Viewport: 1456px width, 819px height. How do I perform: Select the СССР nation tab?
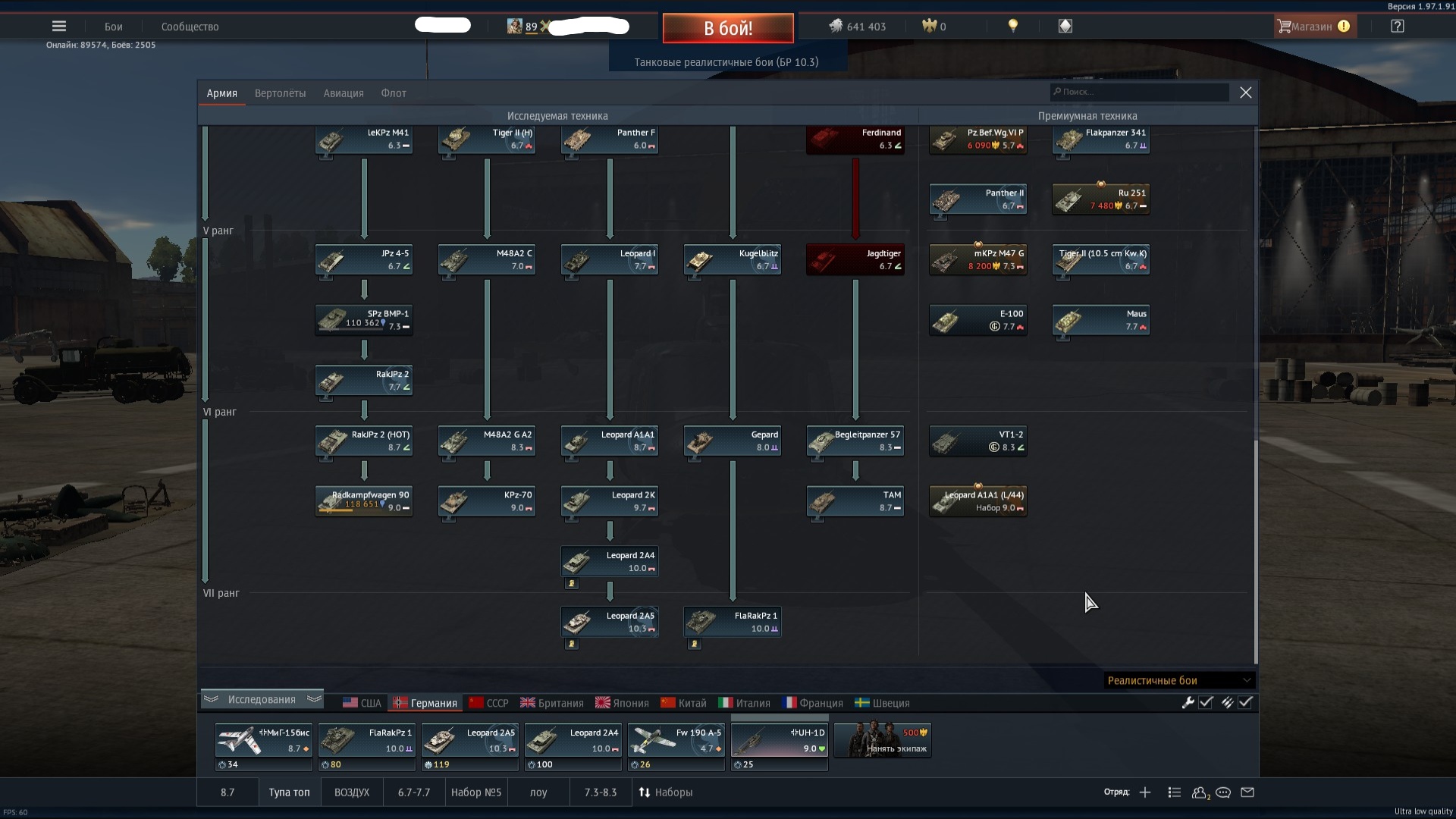[489, 703]
